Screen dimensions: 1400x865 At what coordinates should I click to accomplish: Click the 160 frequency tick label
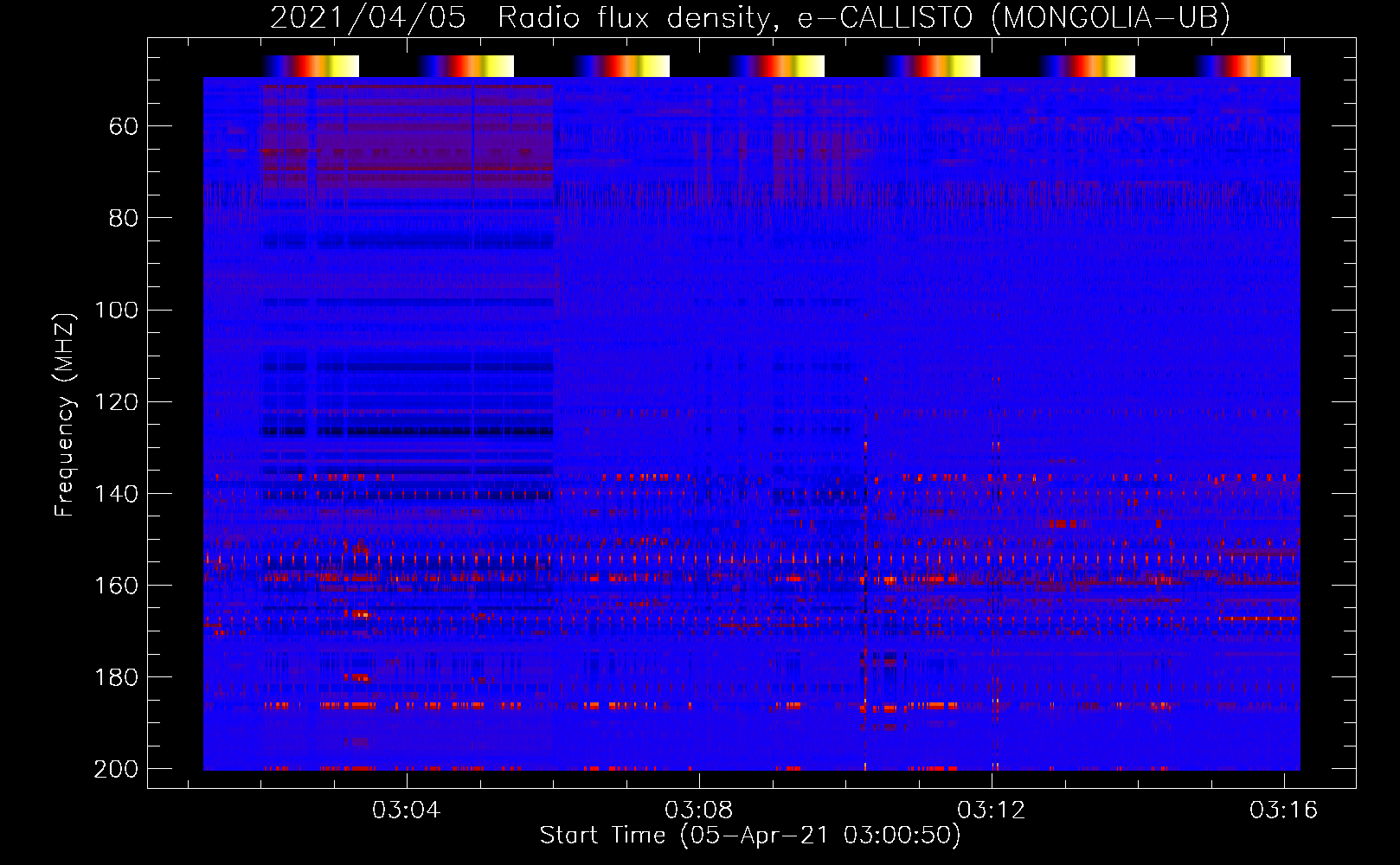(116, 586)
